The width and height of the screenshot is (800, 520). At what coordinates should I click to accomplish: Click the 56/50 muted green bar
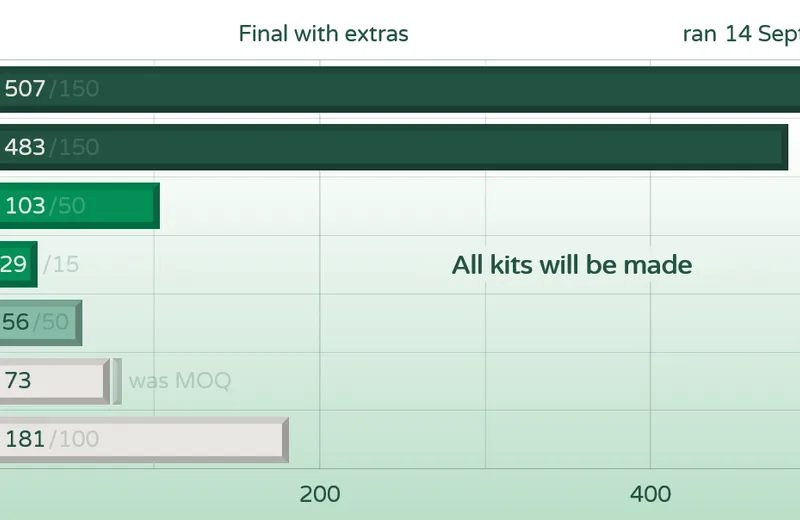tap(41, 323)
